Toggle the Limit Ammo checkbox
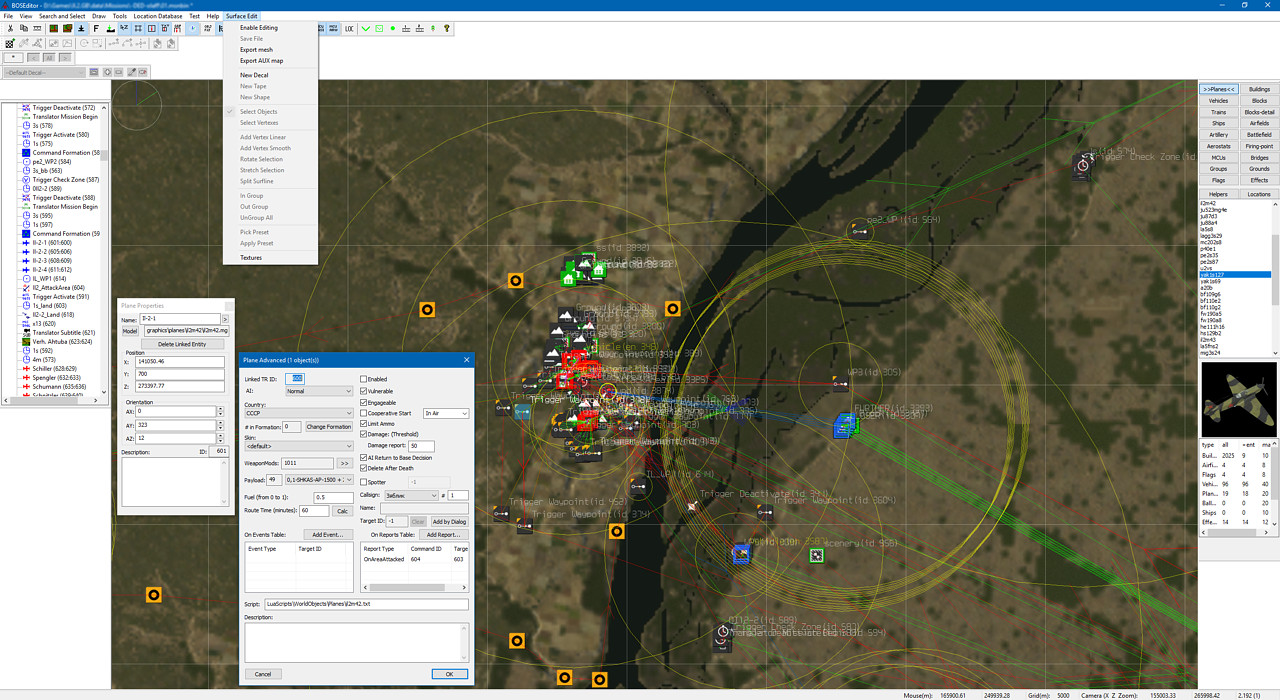This screenshot has width=1280, height=700. click(364, 424)
